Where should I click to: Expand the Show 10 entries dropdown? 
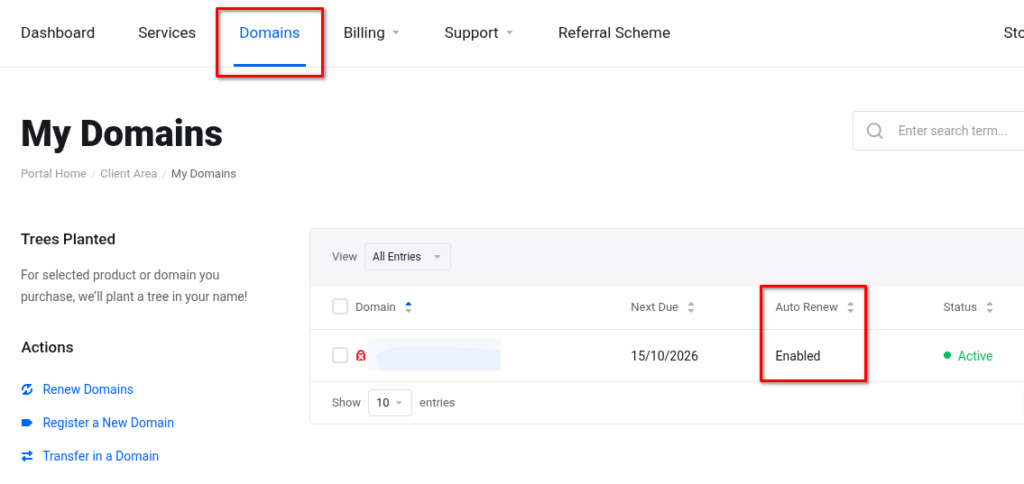(389, 403)
